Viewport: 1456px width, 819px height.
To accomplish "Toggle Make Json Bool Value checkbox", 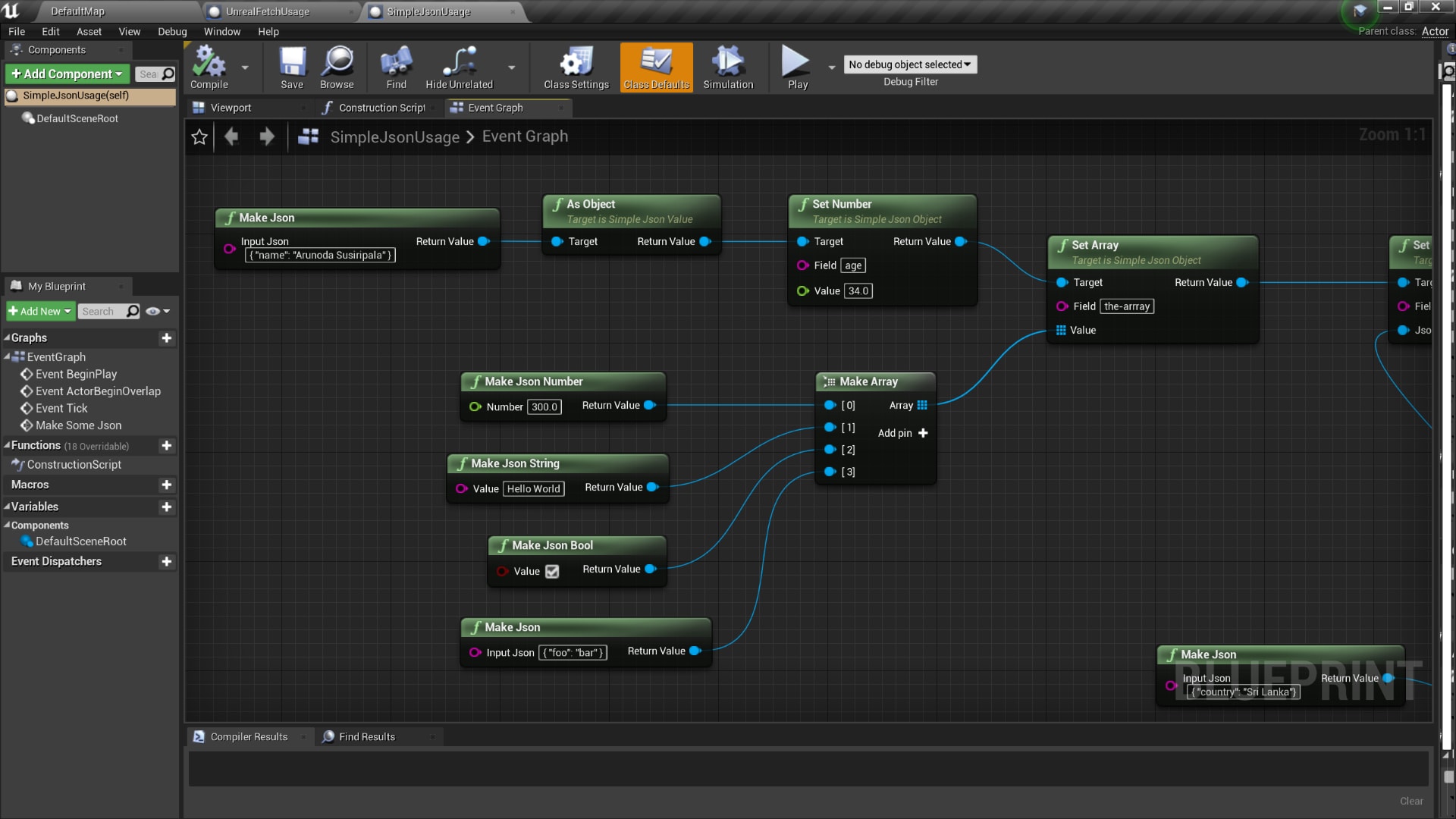I will 552,571.
